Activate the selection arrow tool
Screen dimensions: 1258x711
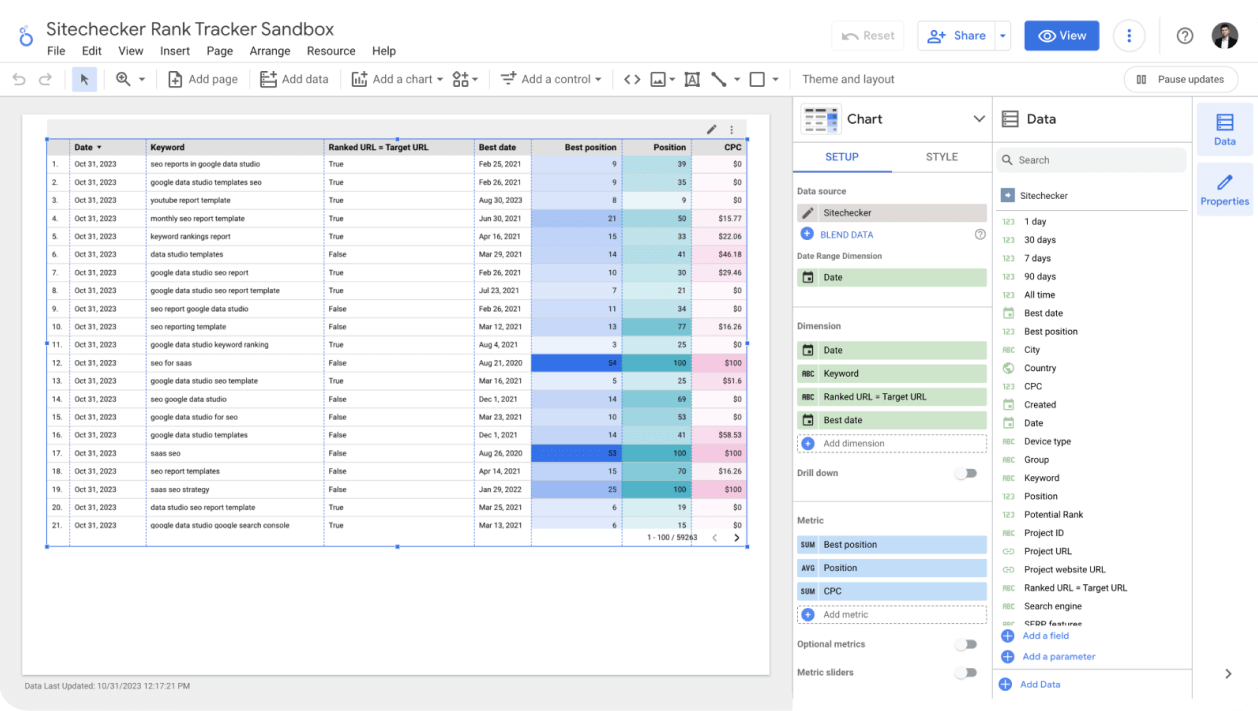pyautogui.click(x=84, y=79)
